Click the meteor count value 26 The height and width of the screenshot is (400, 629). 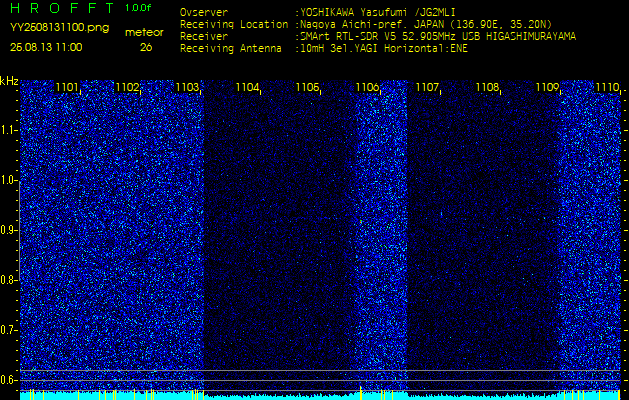[146, 47]
